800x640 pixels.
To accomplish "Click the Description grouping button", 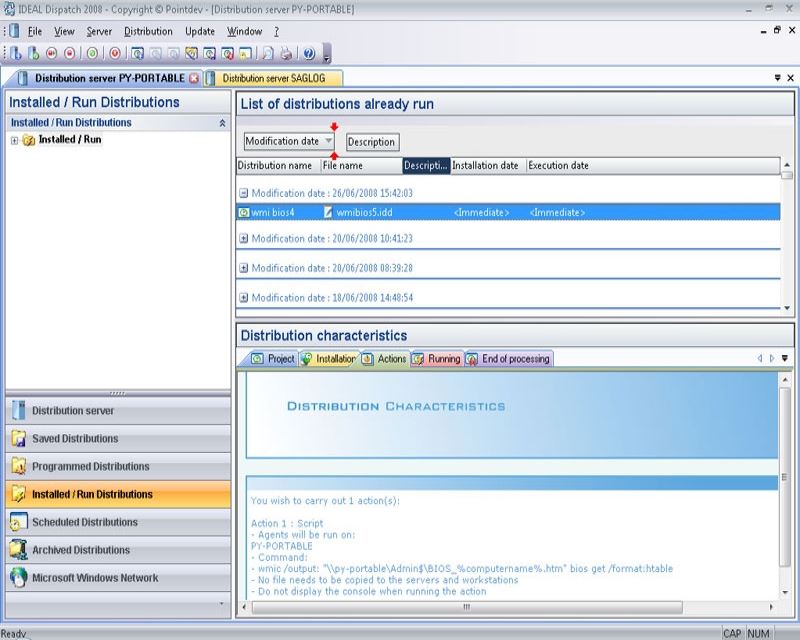I will tap(372, 142).
